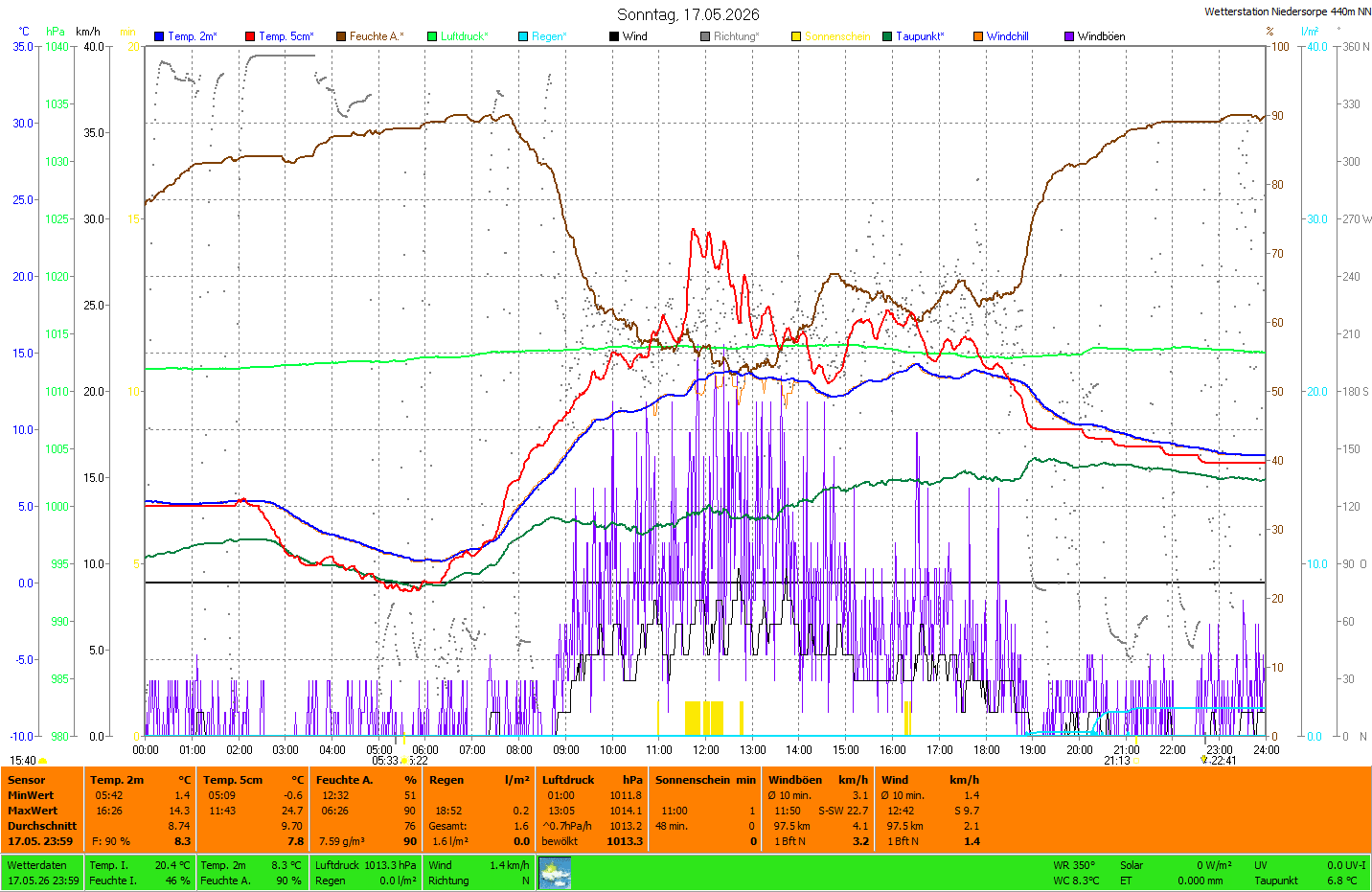Viewport: 1372px width, 892px height.
Task: Click the 'Windböen' table column header
Action: [795, 780]
